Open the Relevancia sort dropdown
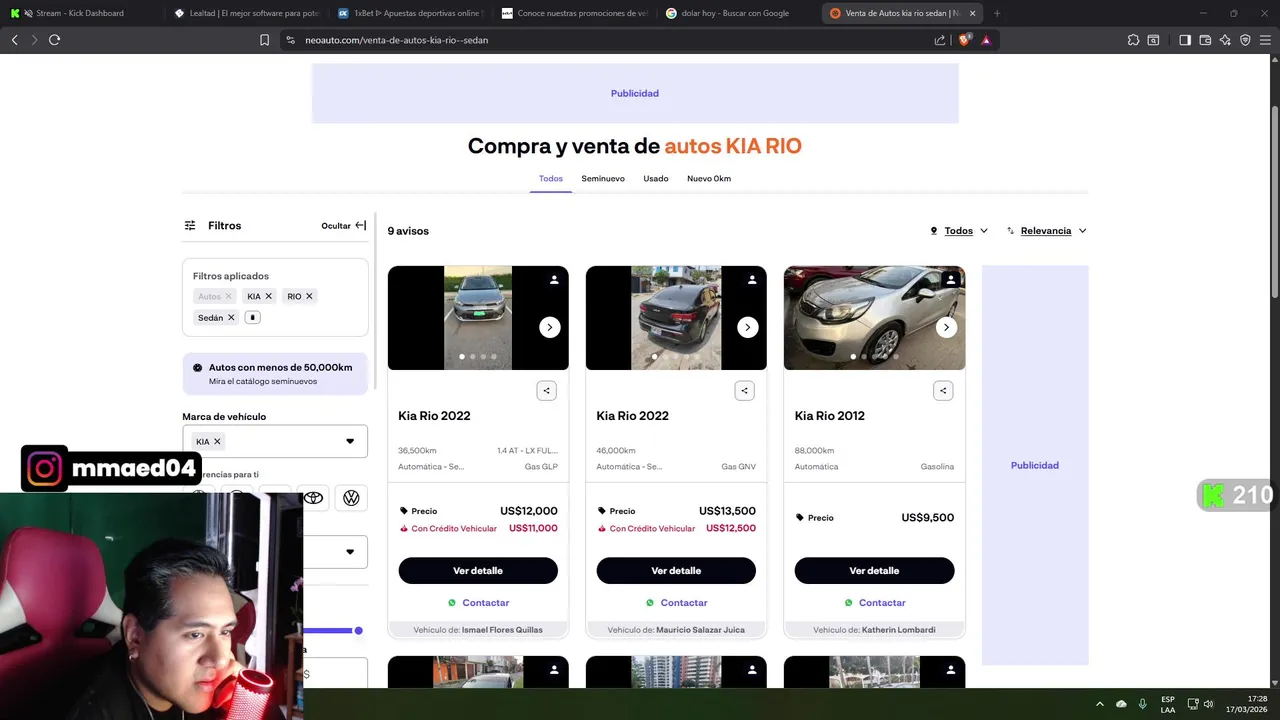 [x=1046, y=231]
